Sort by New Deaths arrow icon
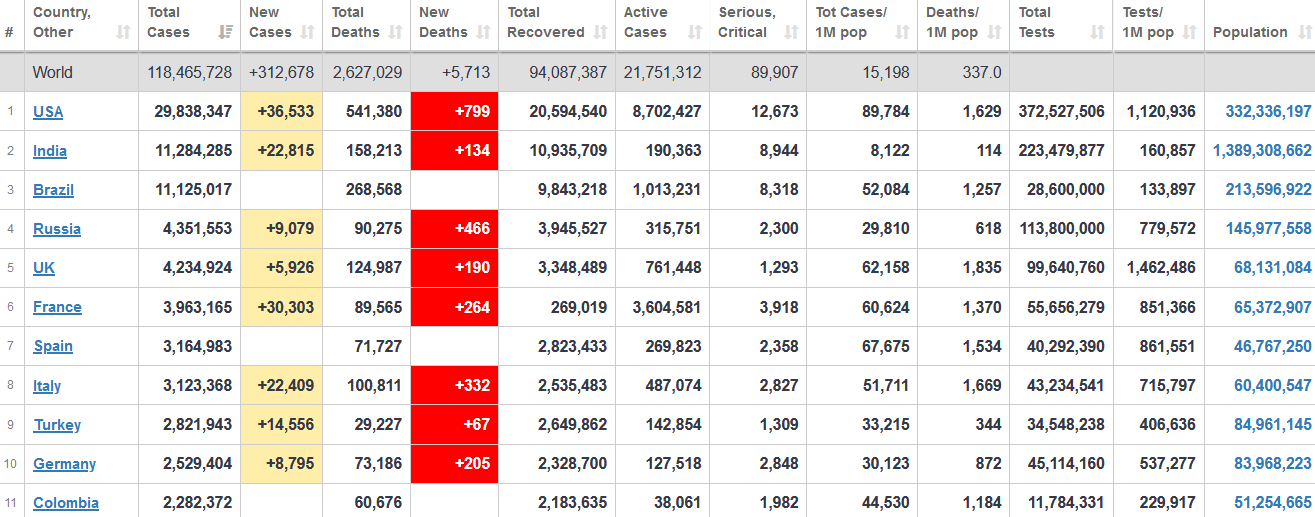The width and height of the screenshot is (1315, 517). (483, 32)
